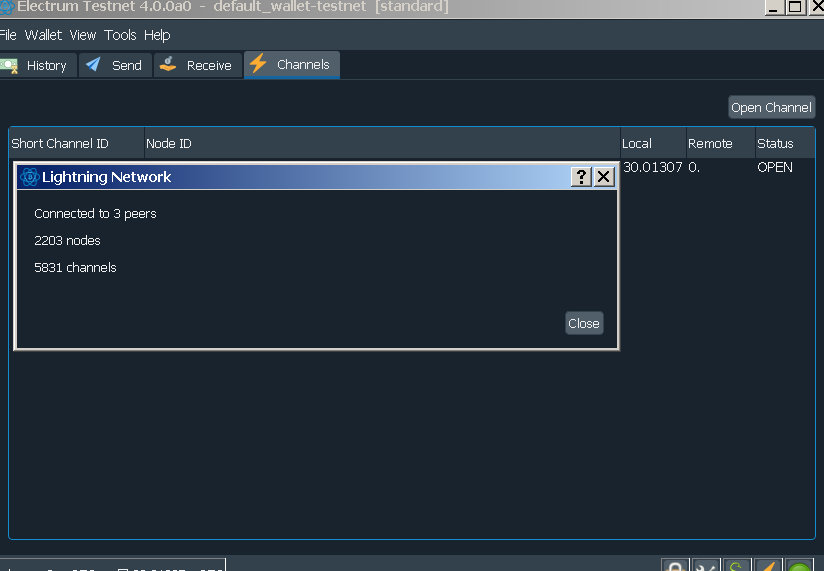Click the Remote column header
Image resolution: width=824 pixels, height=571 pixels.
coord(720,143)
